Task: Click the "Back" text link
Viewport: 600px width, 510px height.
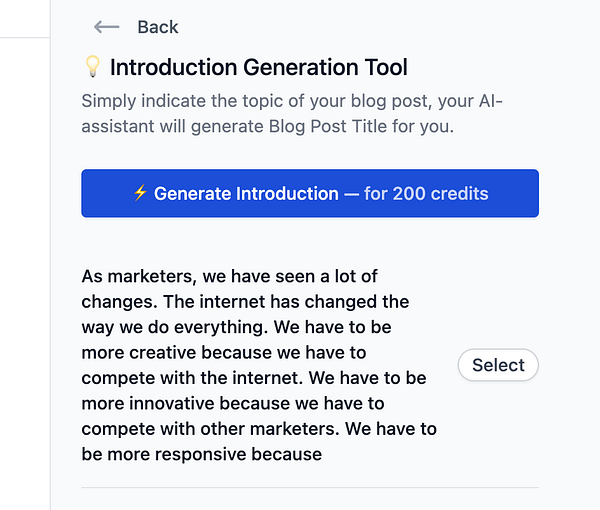Action: pos(158,27)
